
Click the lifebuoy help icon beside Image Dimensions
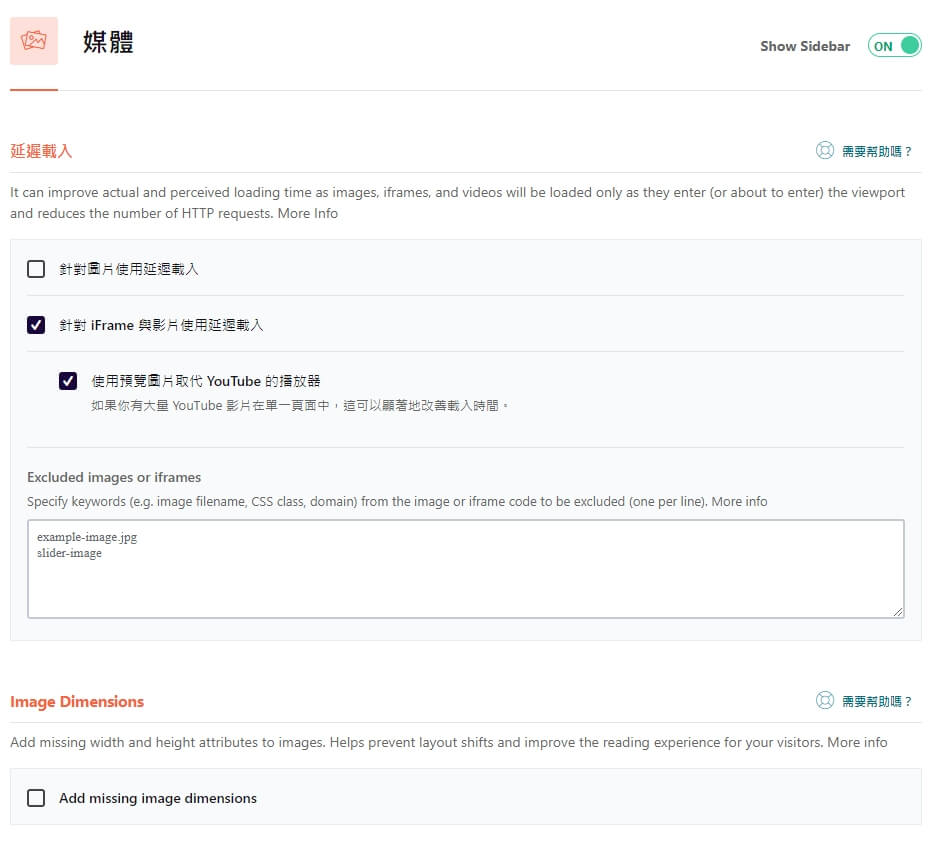coord(824,701)
